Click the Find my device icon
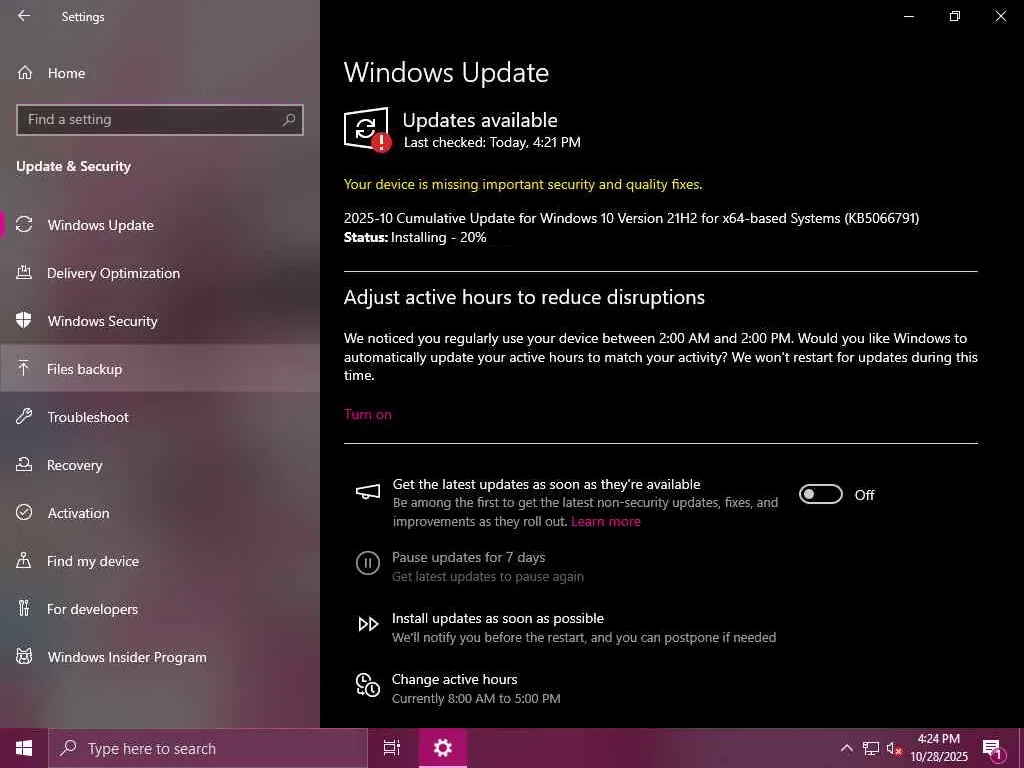1024x768 pixels. click(24, 560)
